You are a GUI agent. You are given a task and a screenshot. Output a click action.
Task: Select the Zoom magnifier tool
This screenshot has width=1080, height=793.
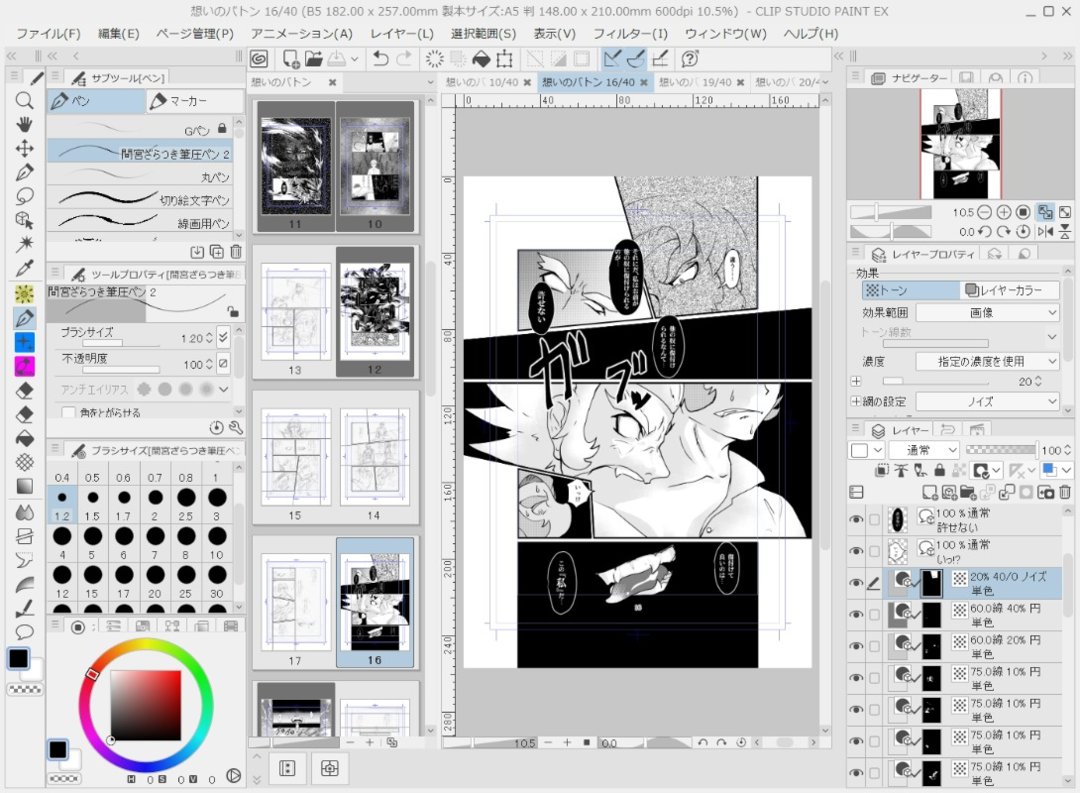[24, 101]
